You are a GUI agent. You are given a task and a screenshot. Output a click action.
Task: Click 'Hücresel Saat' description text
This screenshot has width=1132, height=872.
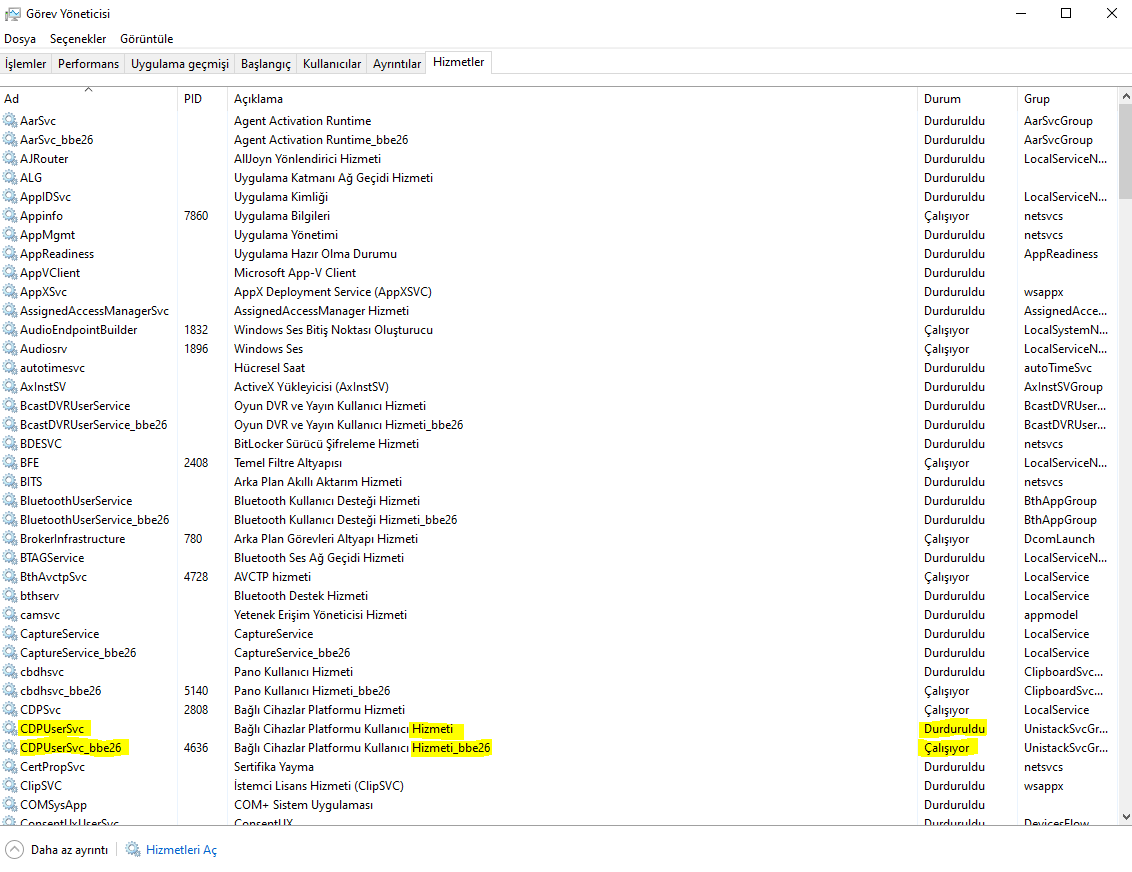coord(269,368)
